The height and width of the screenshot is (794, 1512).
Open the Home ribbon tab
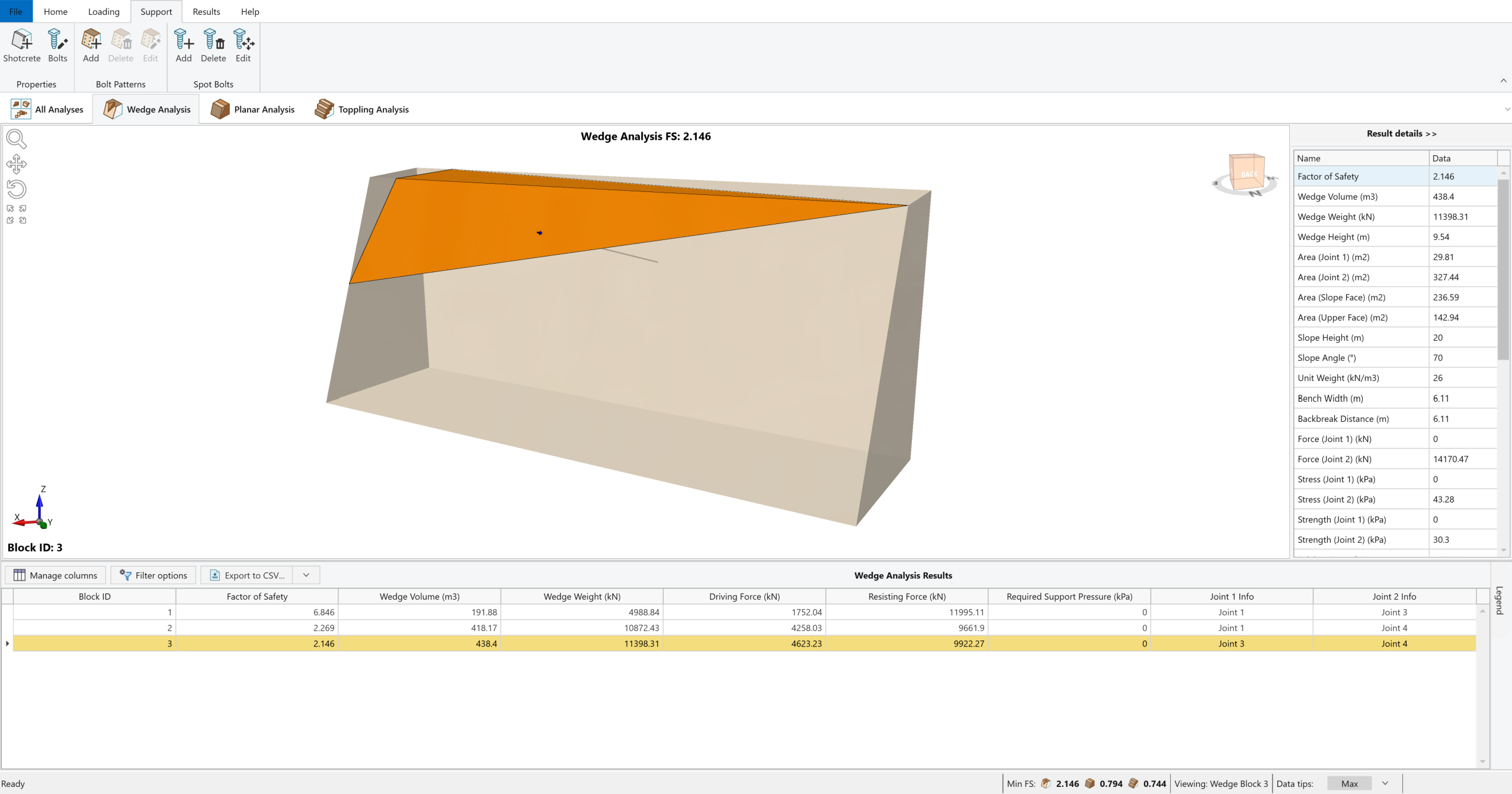pos(56,11)
